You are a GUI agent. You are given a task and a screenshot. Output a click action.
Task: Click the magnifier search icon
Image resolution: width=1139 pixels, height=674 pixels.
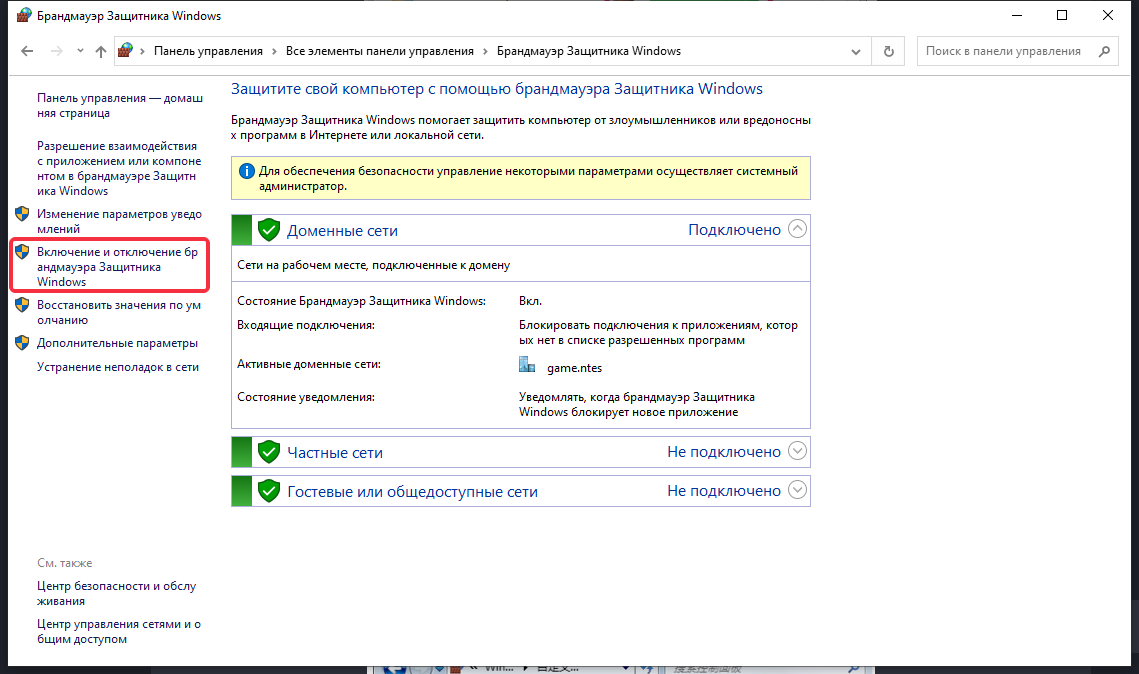click(x=1104, y=51)
